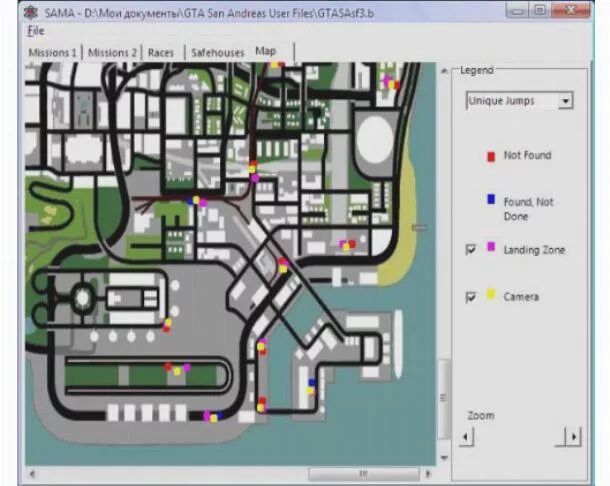Click the red Not Found legend swatch

click(491, 156)
